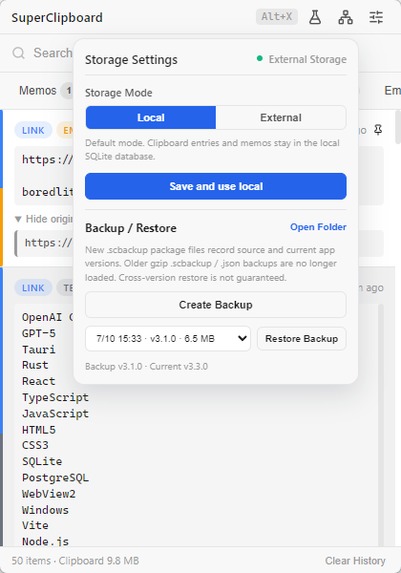Click the 'WebView2' line in entry
Viewport: 401px width, 573px height.
click(49, 494)
